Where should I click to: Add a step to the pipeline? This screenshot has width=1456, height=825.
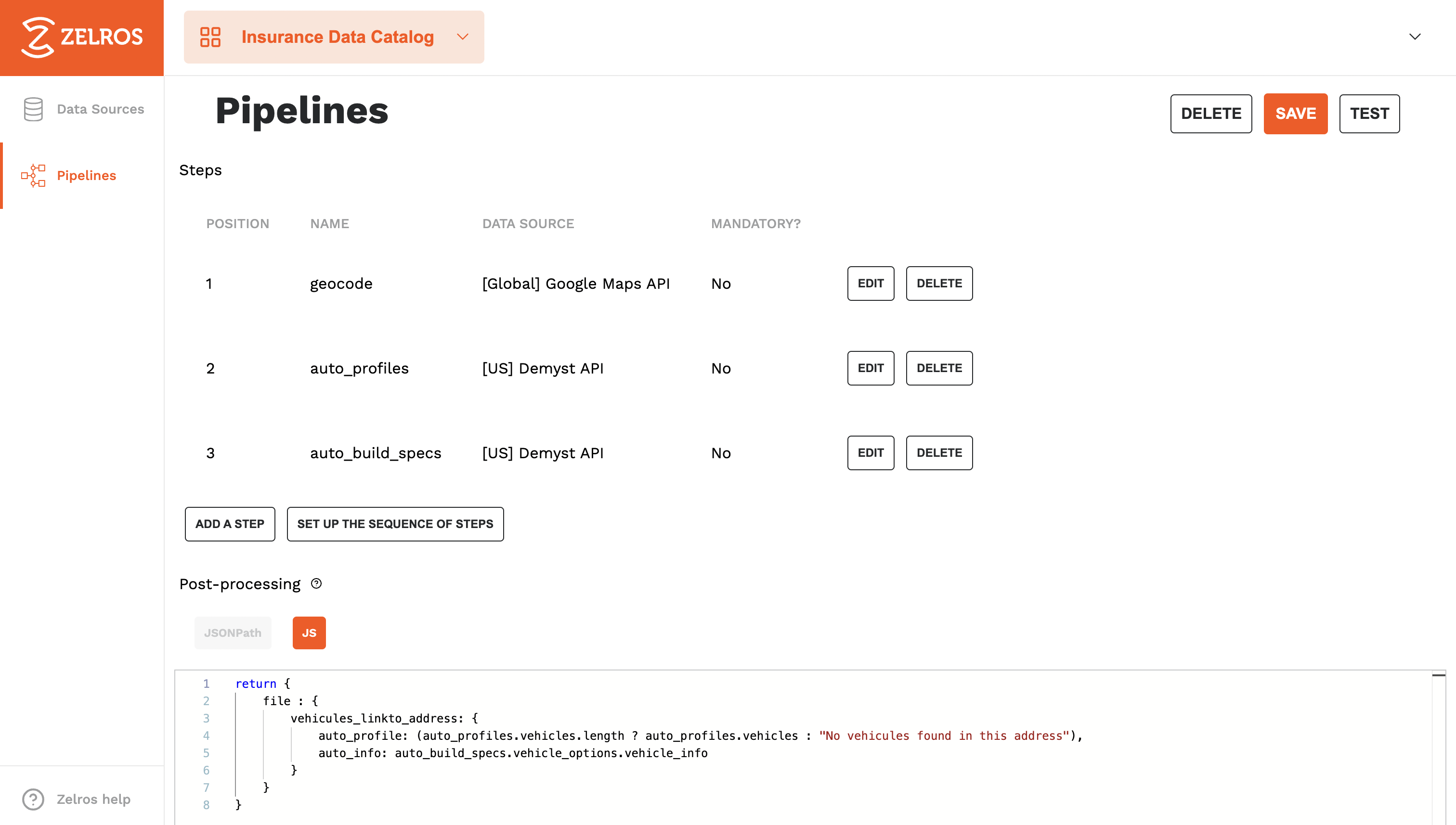(x=230, y=524)
